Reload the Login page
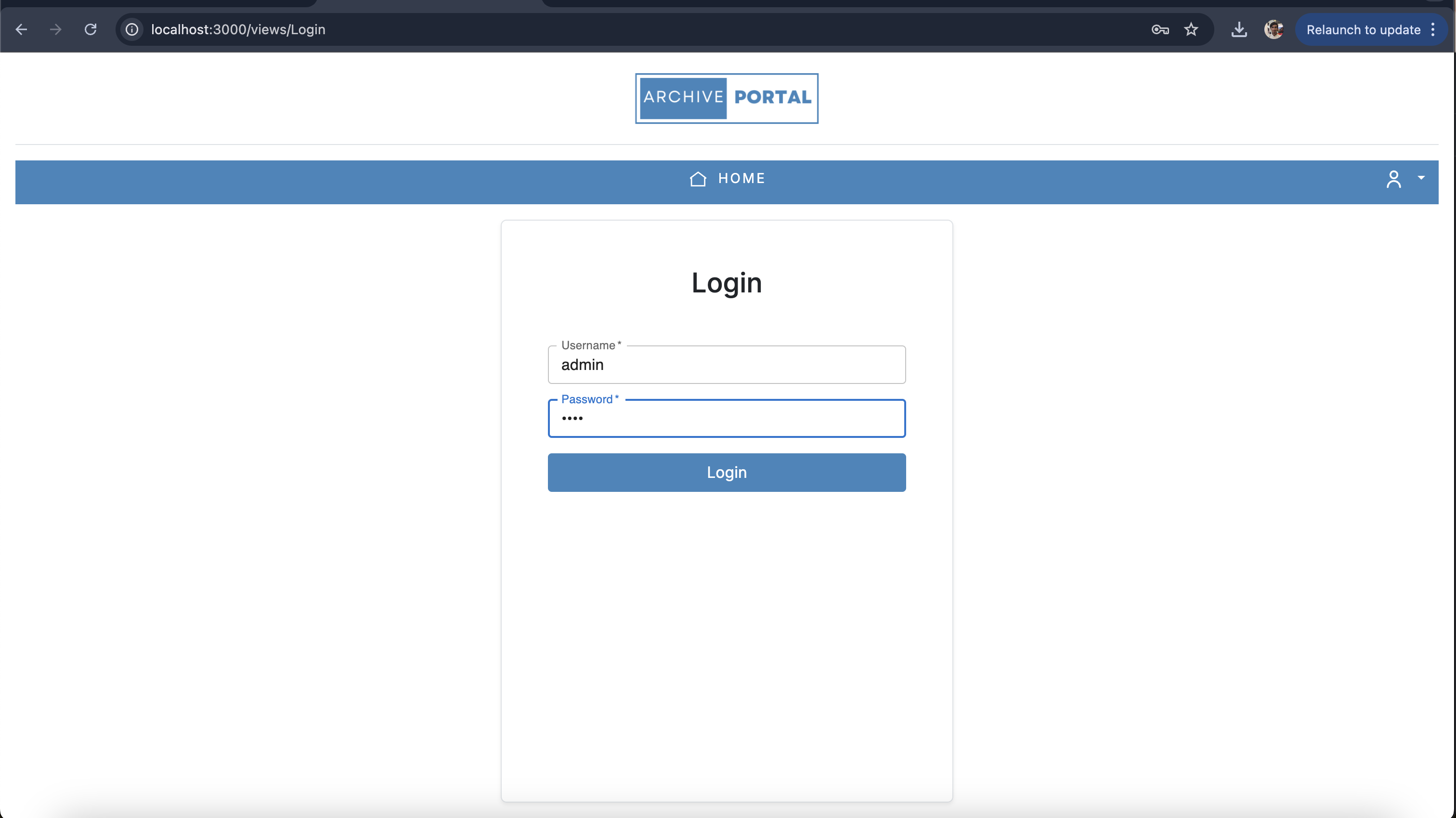This screenshot has width=1456, height=818. point(91,29)
